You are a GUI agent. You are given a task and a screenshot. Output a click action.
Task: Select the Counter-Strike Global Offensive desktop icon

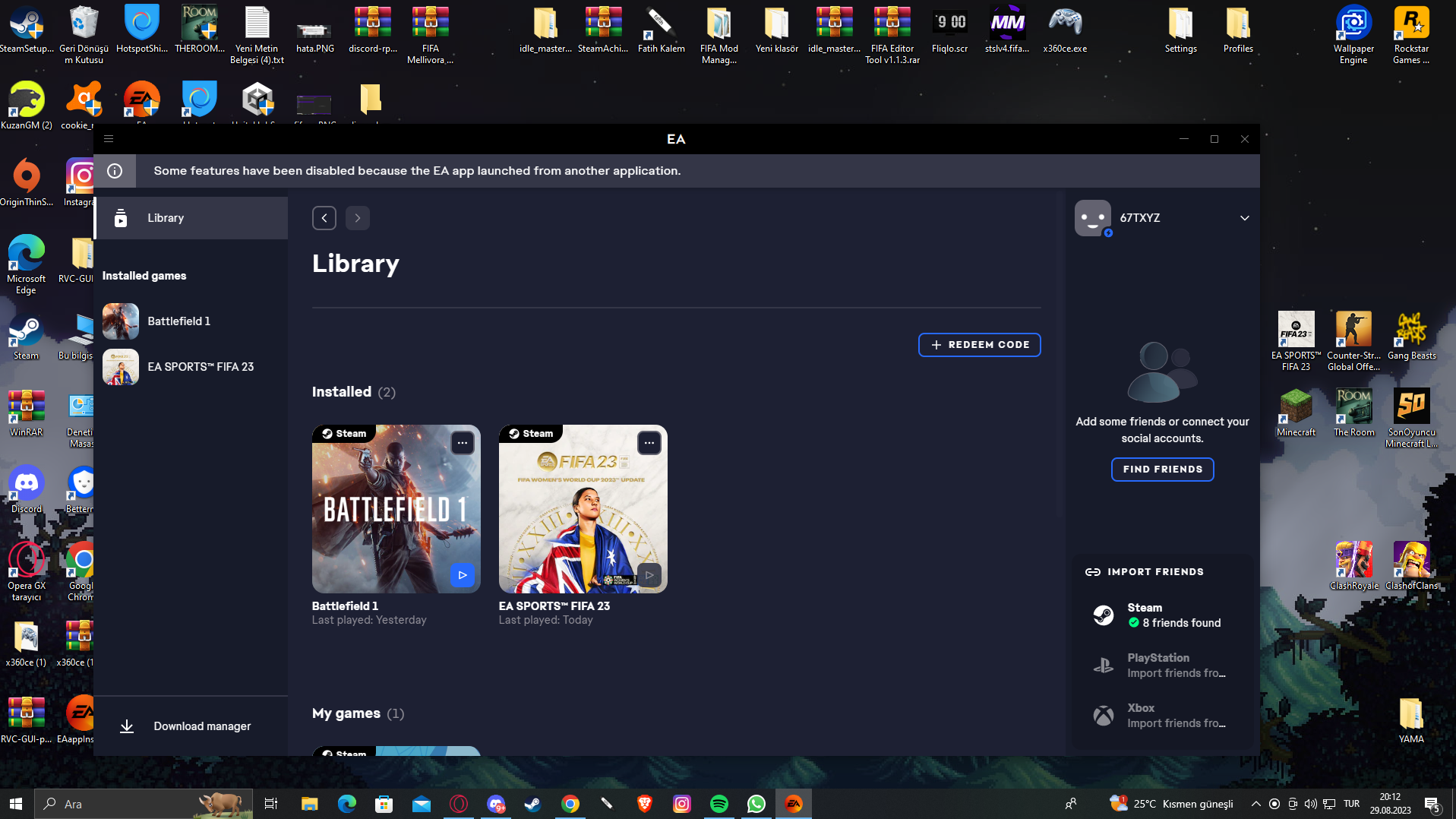[x=1353, y=341]
